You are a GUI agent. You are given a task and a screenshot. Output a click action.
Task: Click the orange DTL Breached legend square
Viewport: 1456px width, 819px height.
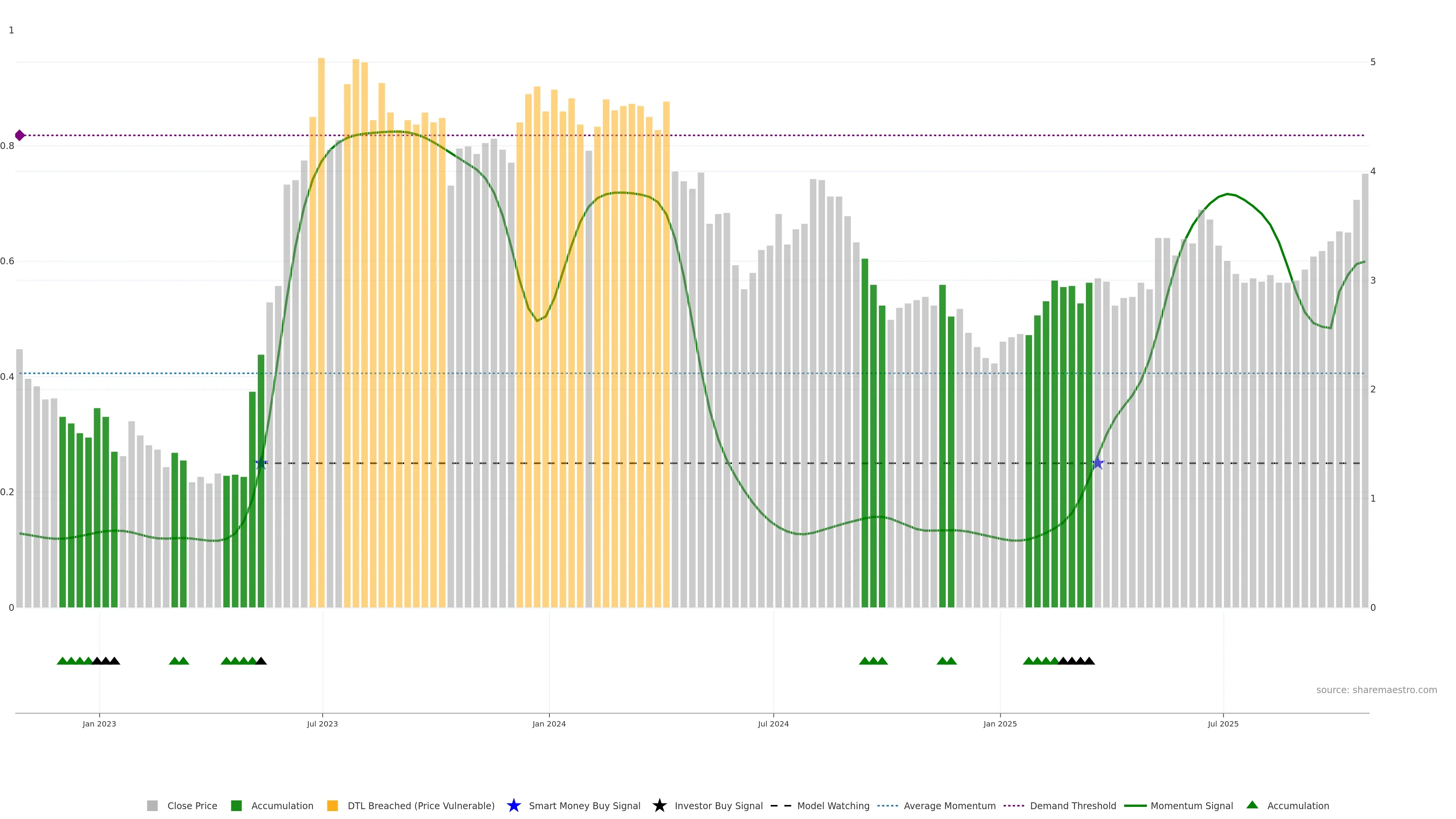(333, 805)
